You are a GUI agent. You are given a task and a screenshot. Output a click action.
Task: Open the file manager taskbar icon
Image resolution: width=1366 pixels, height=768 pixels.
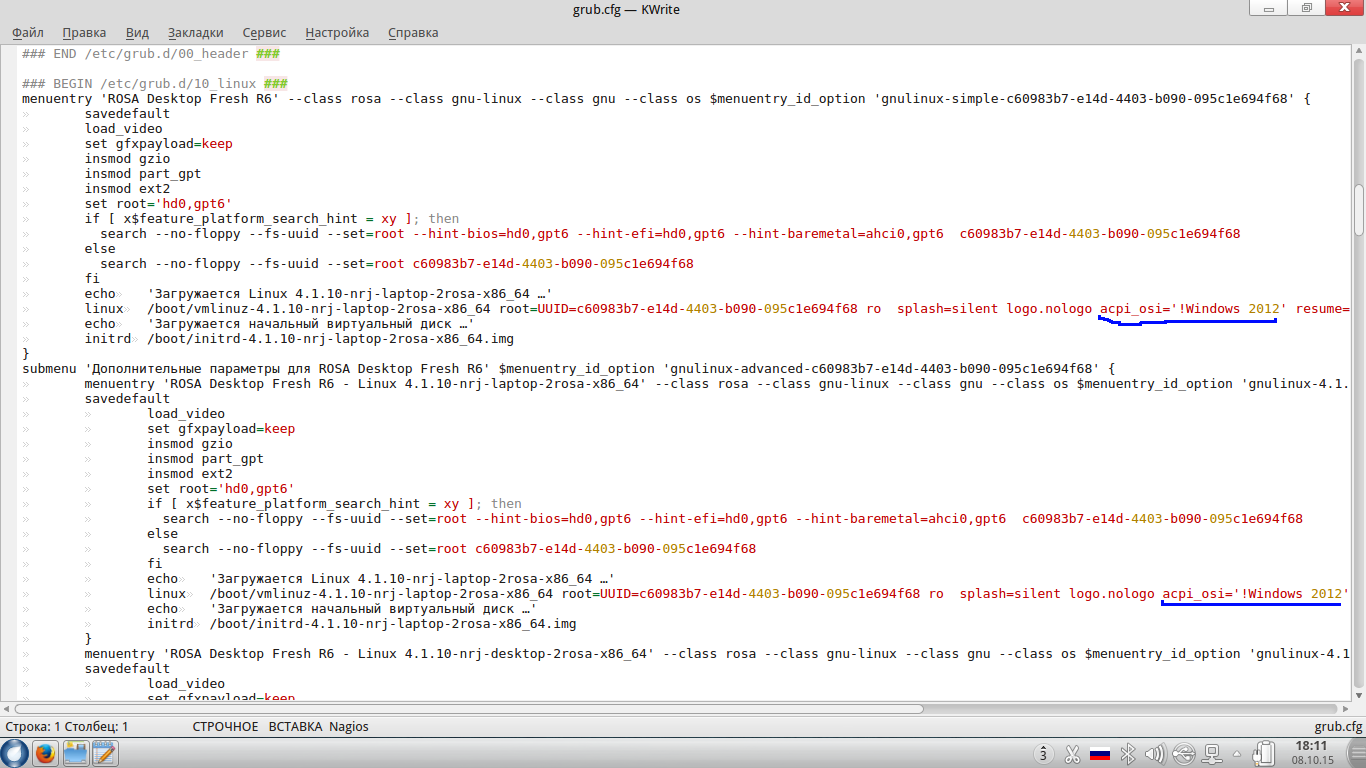(x=75, y=753)
